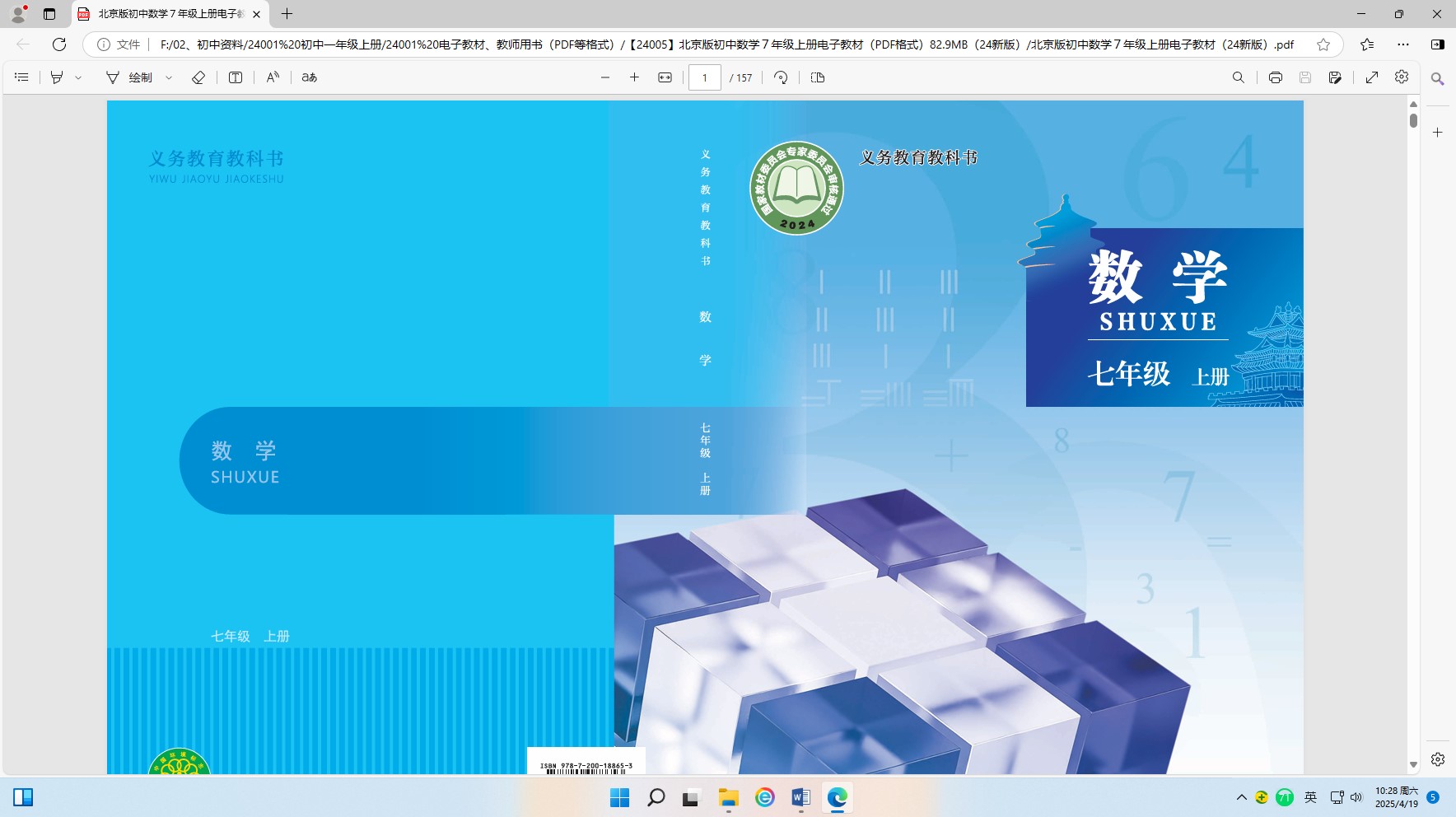Open Microsoft Word from the taskbar
The height and width of the screenshot is (817, 1456).
tap(800, 797)
